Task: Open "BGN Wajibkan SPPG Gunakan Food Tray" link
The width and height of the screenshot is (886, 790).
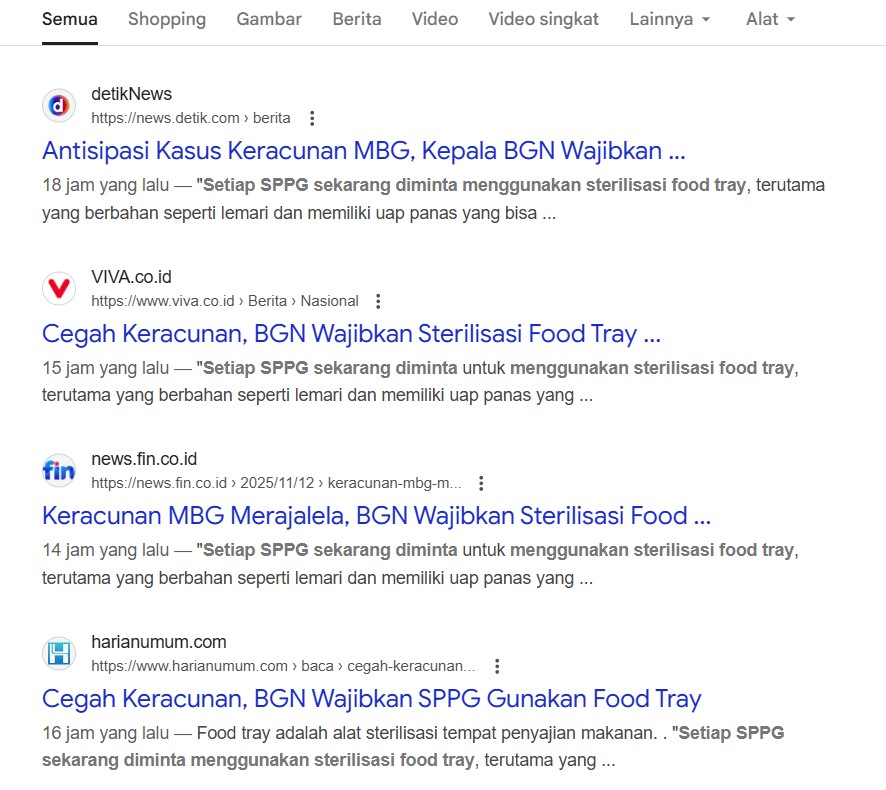Action: click(x=371, y=698)
